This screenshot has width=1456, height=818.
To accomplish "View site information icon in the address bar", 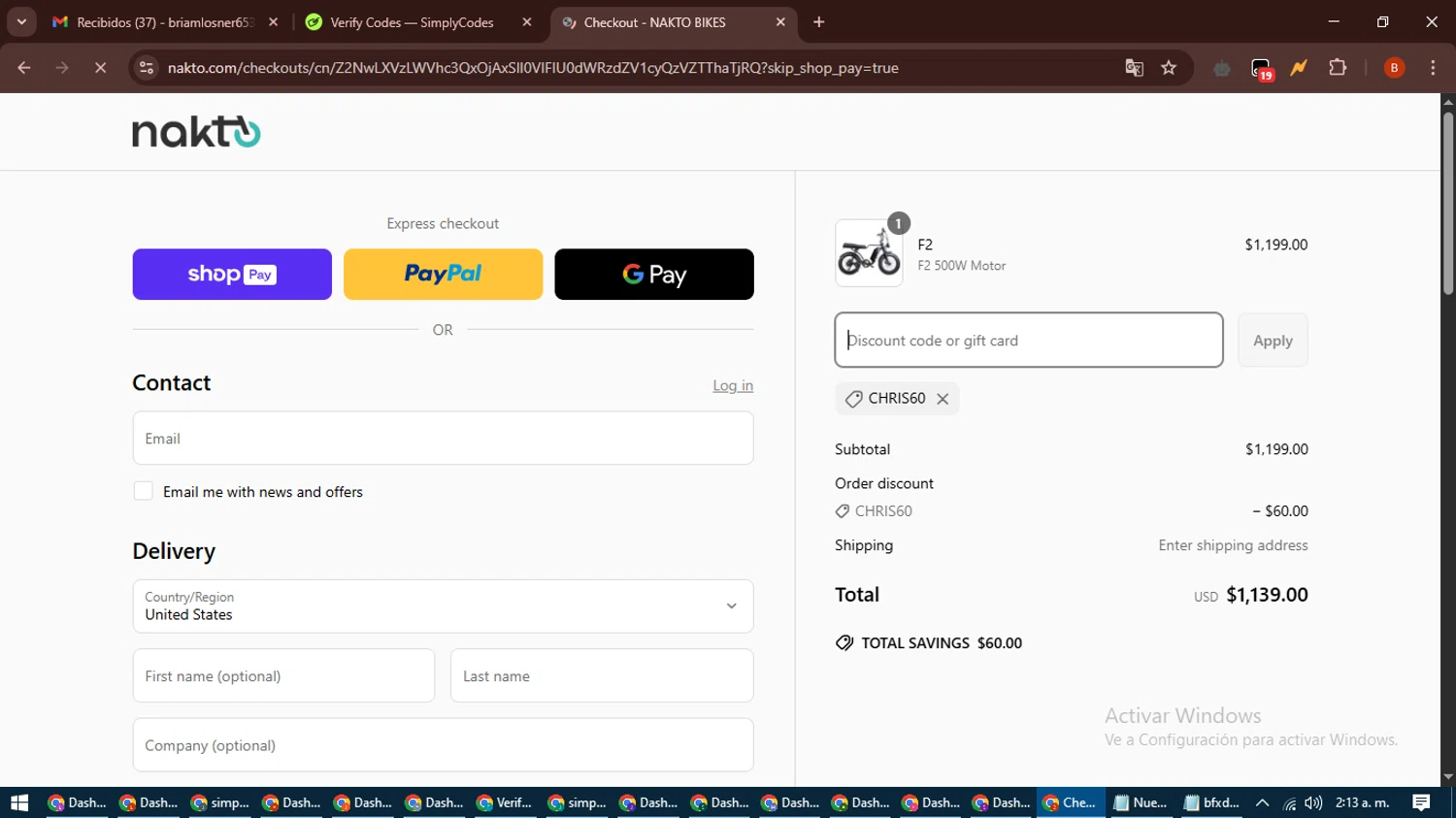I will (x=147, y=68).
